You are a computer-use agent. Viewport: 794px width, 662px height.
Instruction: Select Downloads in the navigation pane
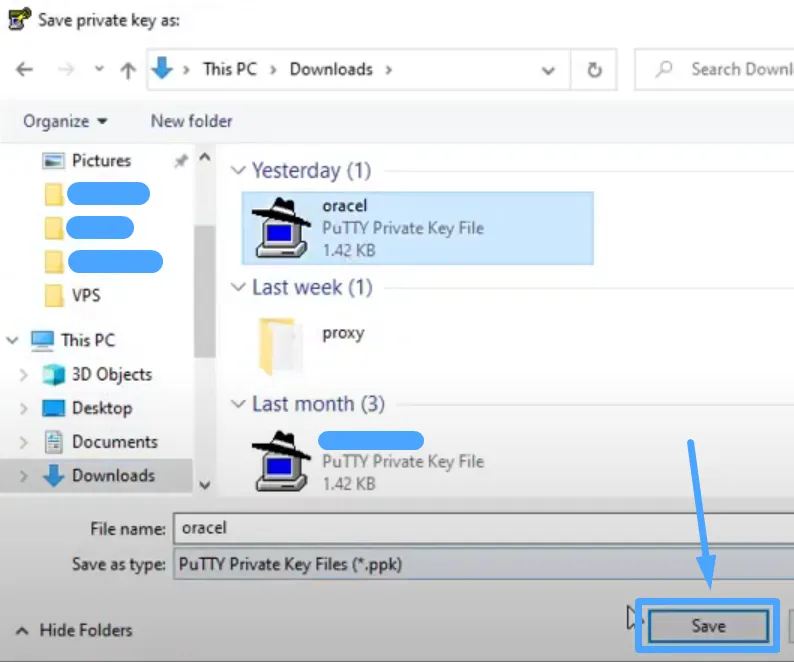coord(113,476)
